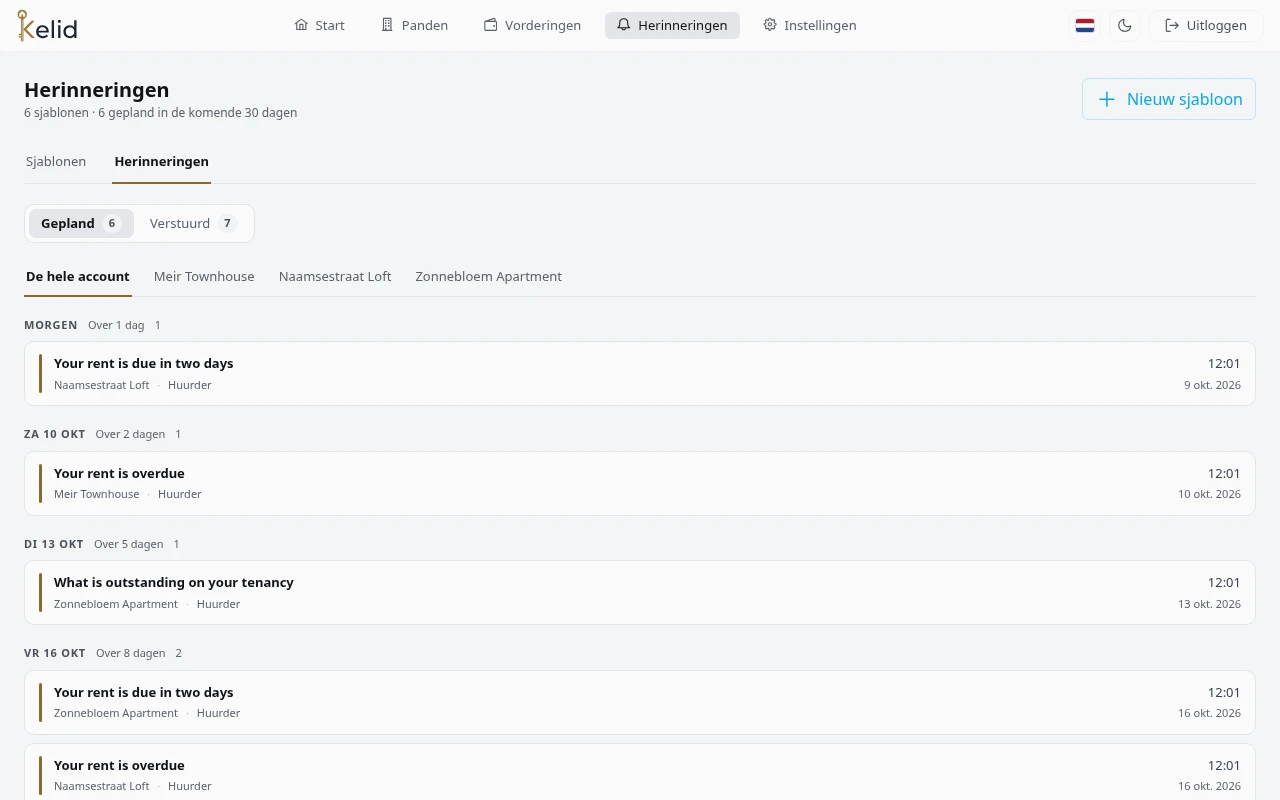
Task: Open the Meir Townhouse rent overdue reminder
Action: pyautogui.click(x=640, y=483)
